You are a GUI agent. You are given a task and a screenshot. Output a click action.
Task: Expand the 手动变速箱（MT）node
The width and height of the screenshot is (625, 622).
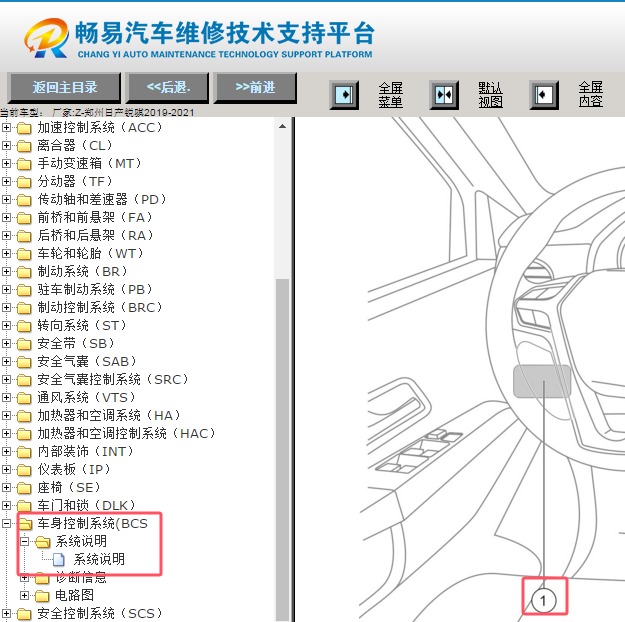tap(6, 163)
